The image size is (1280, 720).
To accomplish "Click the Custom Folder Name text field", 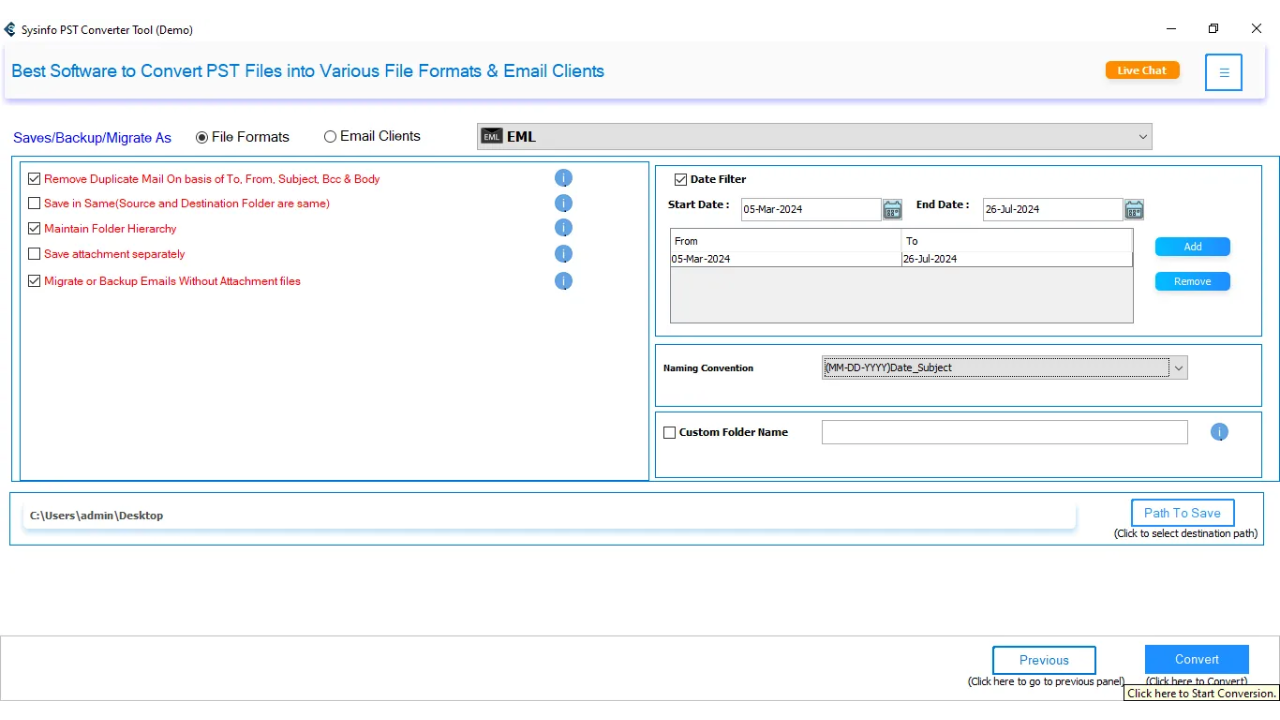I will click(1005, 432).
